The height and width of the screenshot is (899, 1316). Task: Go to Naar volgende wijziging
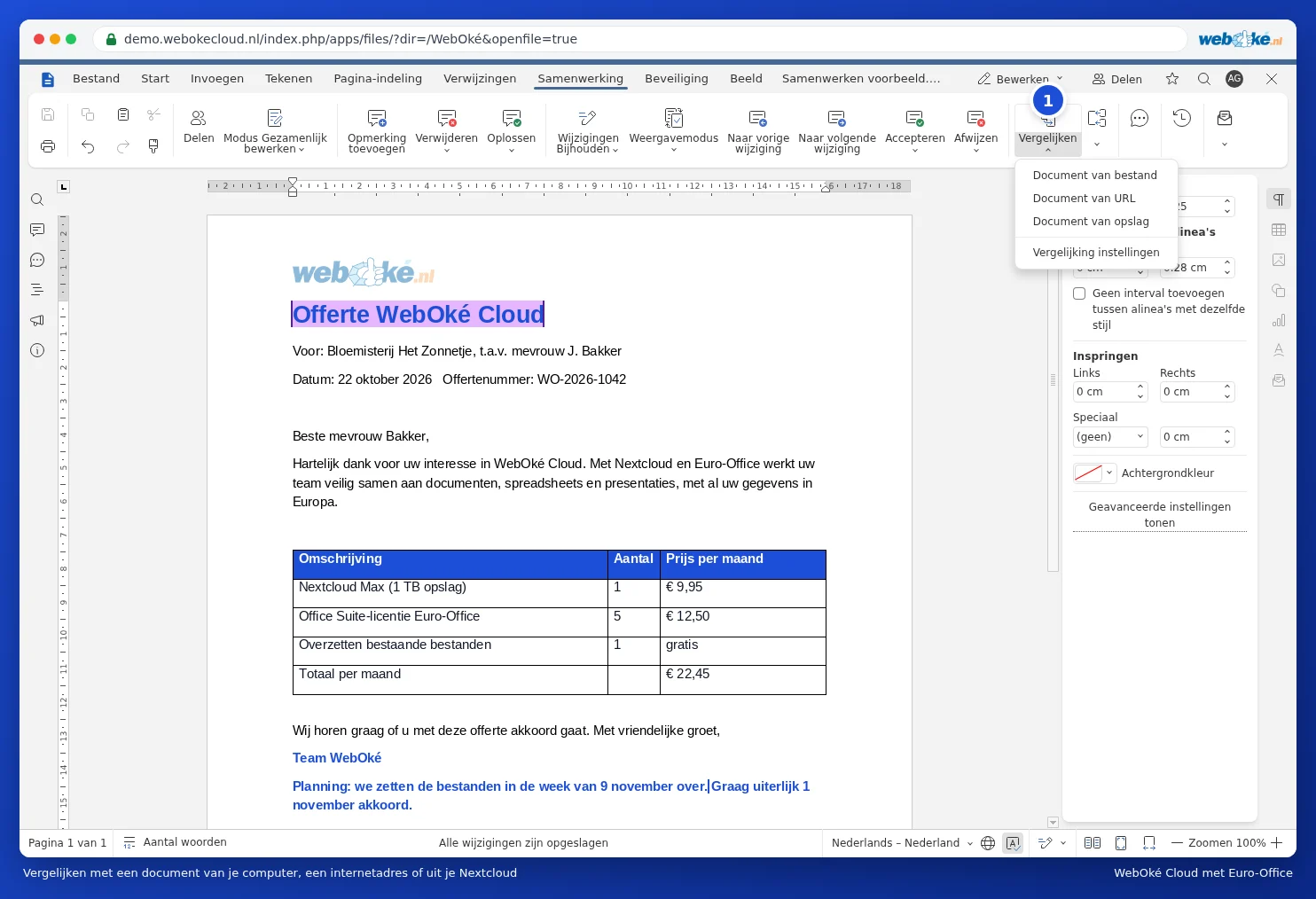837,130
